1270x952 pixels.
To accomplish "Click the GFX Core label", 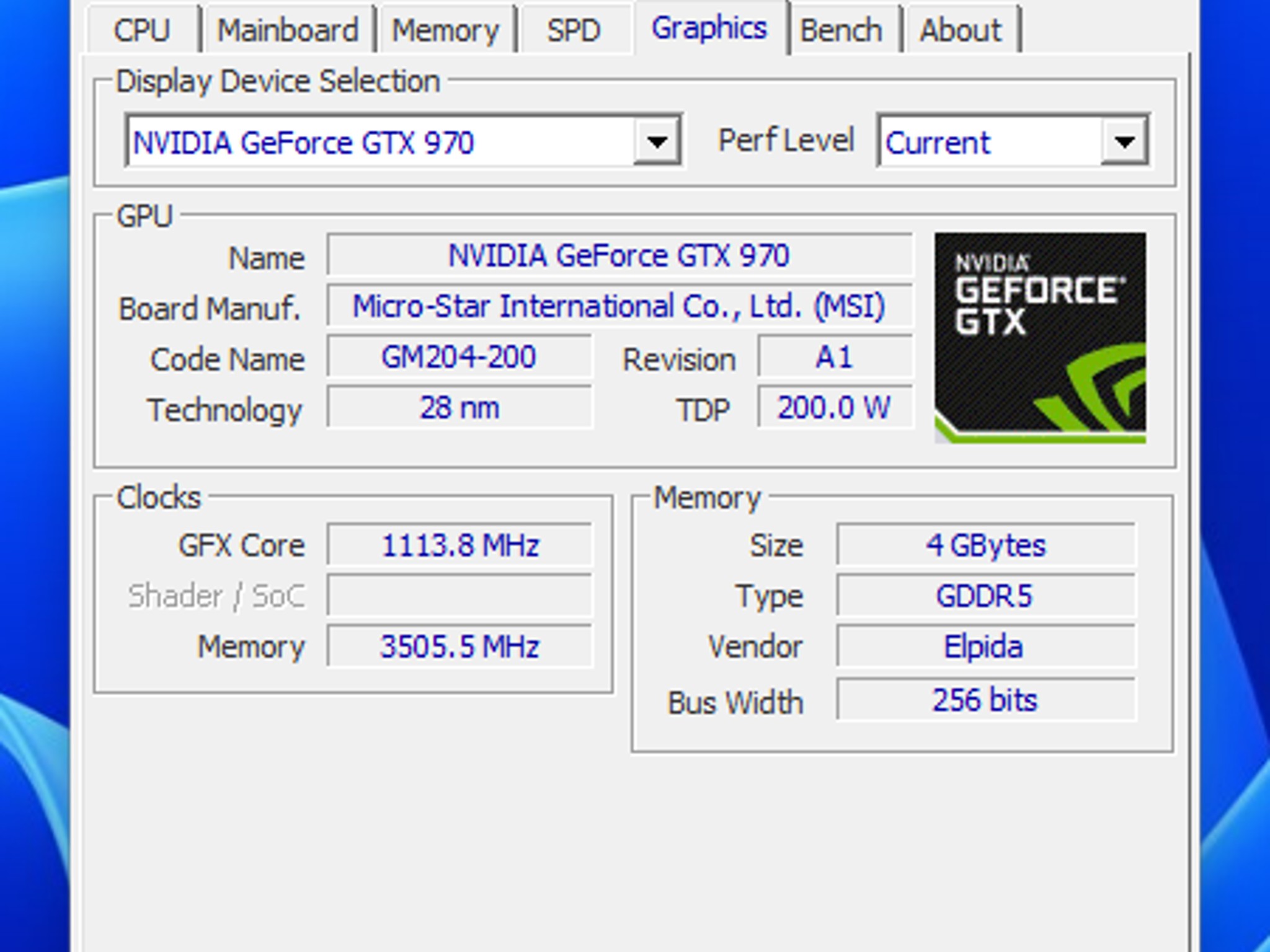I will coord(242,545).
